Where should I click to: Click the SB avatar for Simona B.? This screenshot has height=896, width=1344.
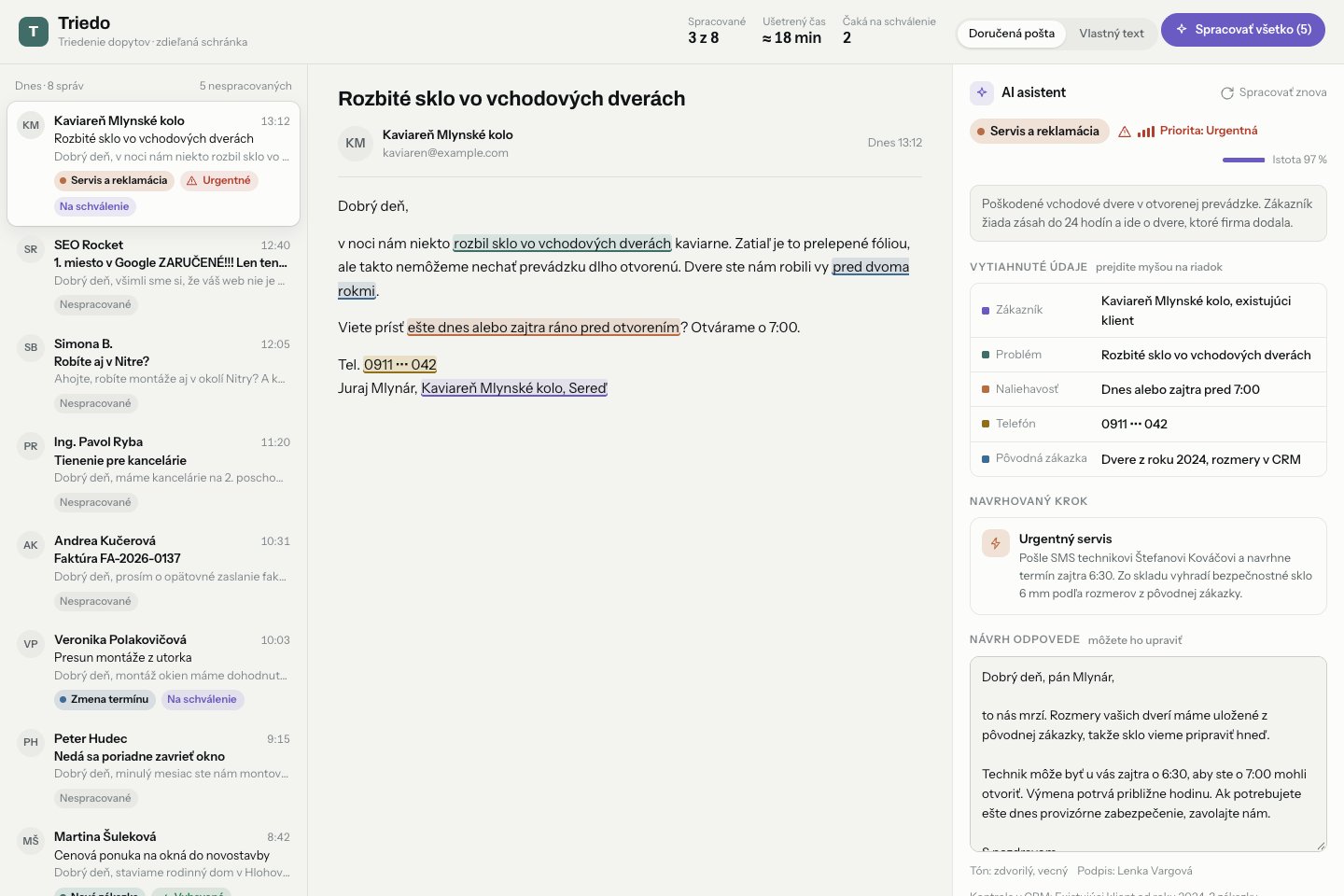(31, 348)
